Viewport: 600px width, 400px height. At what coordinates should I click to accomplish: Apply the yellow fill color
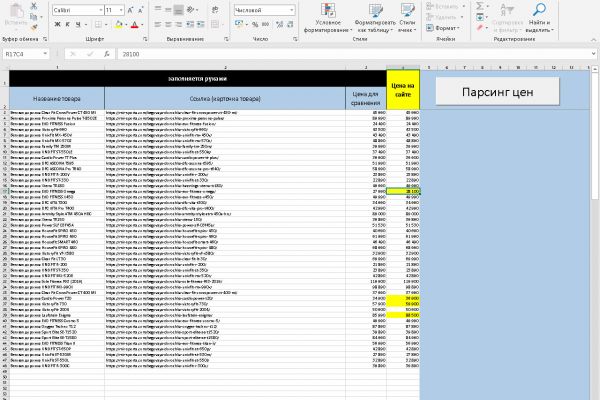(119, 24)
